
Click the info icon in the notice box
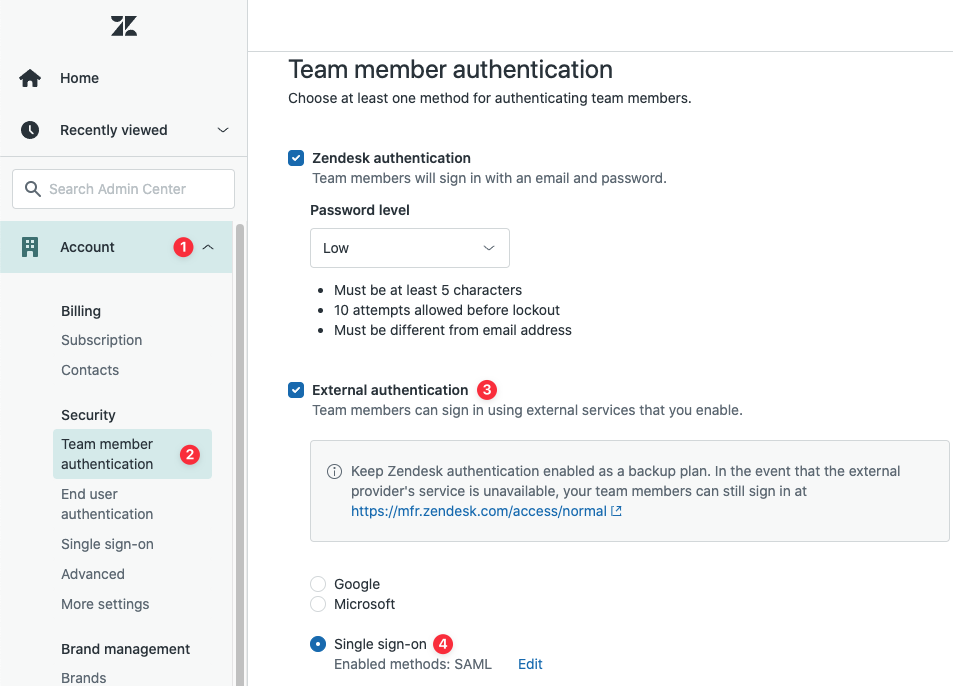(x=335, y=472)
